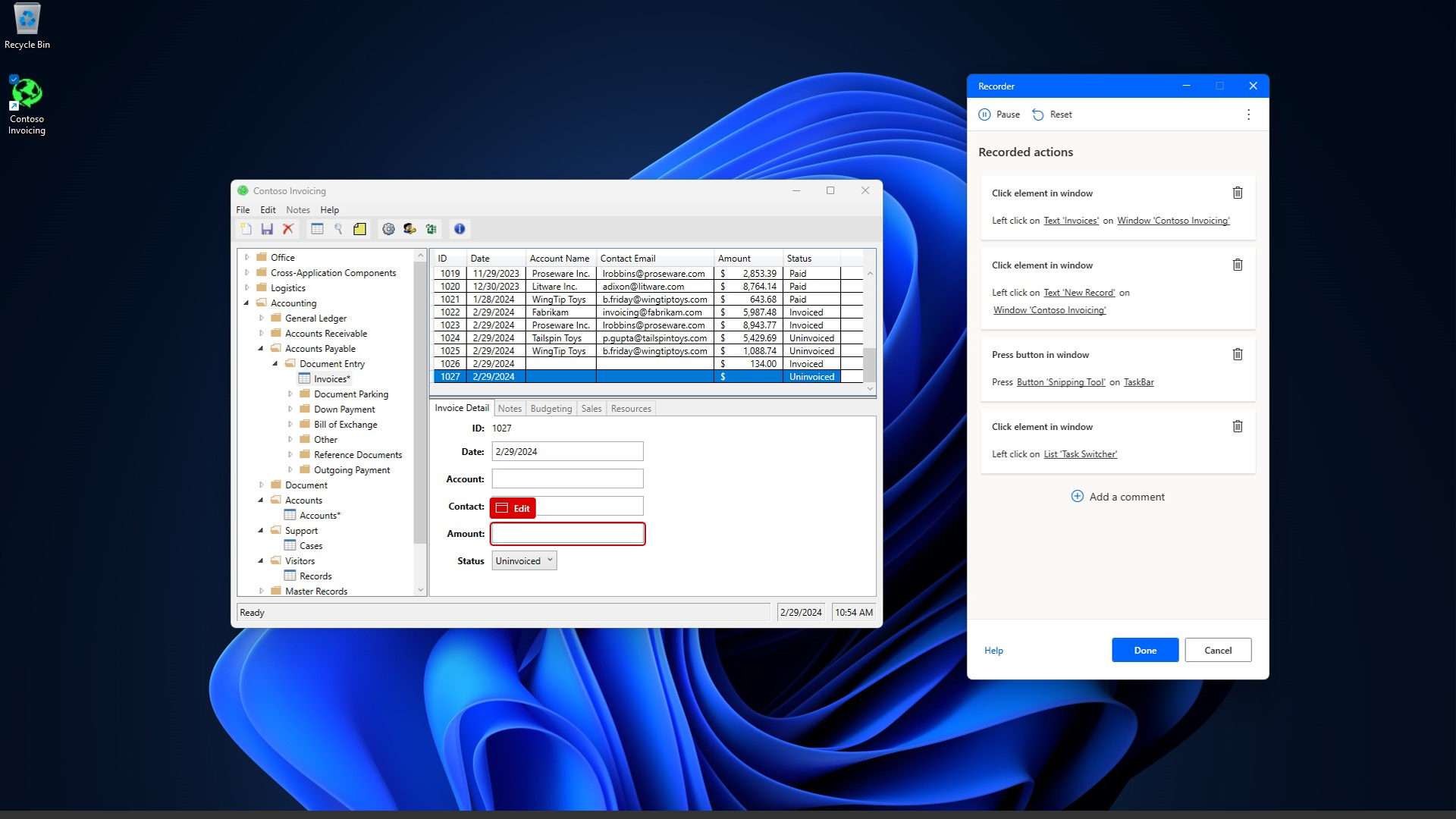Export data via the Excel toolbar icon
The height and width of the screenshot is (819, 1456).
(x=431, y=229)
